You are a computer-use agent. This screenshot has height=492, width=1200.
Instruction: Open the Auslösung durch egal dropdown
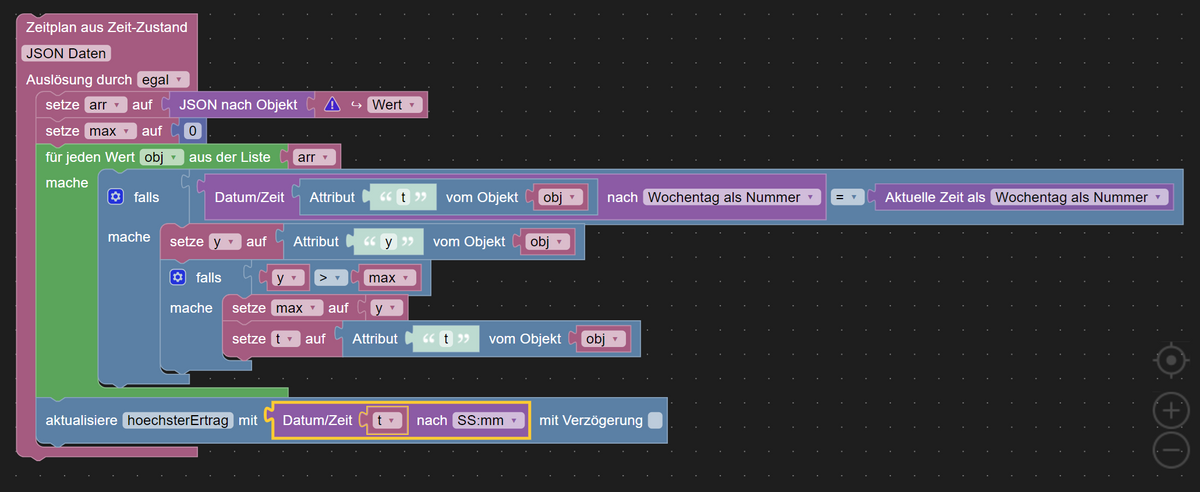tap(163, 79)
